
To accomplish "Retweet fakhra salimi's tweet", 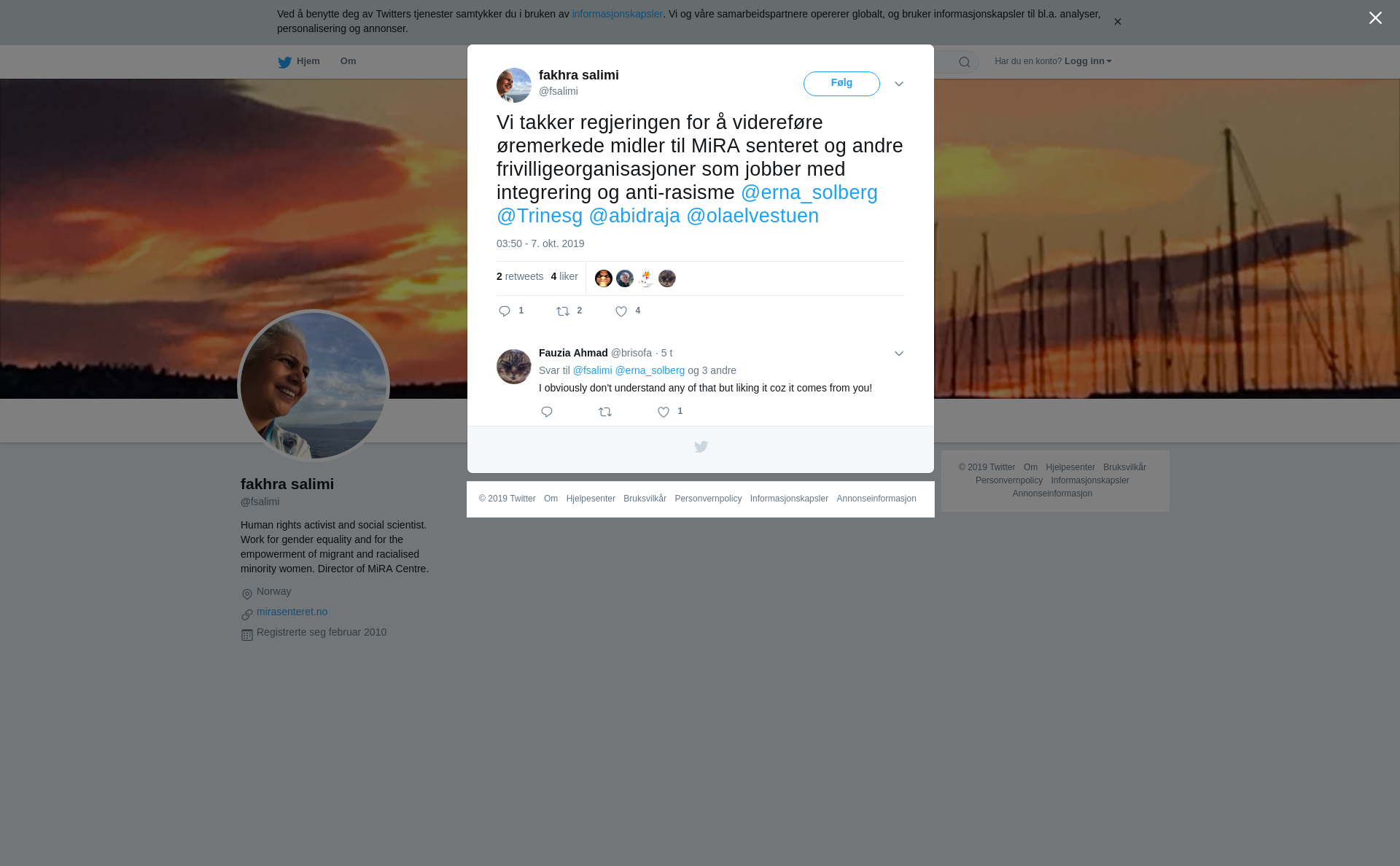I will coord(563,311).
